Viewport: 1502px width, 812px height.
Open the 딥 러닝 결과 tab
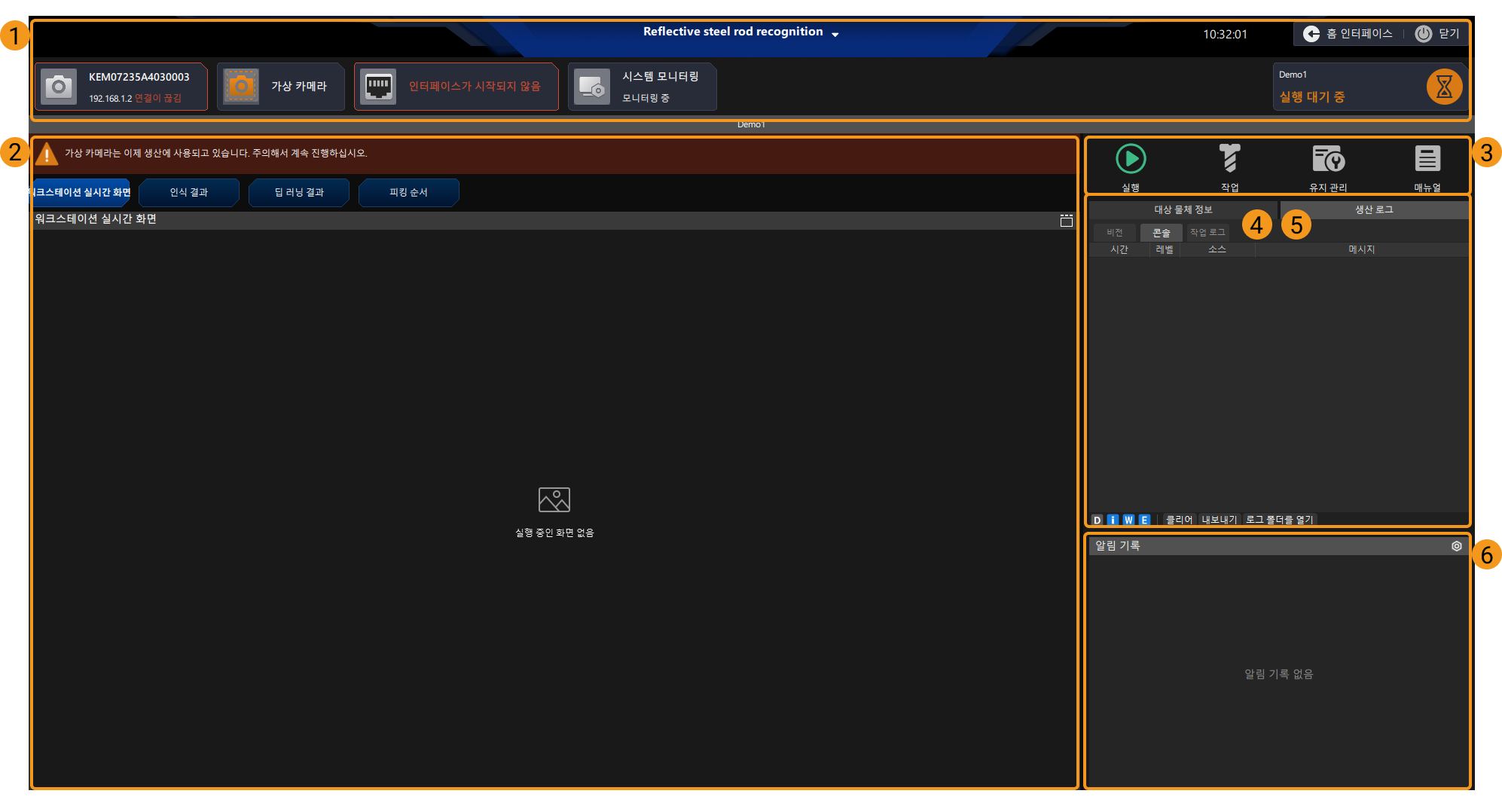click(299, 193)
